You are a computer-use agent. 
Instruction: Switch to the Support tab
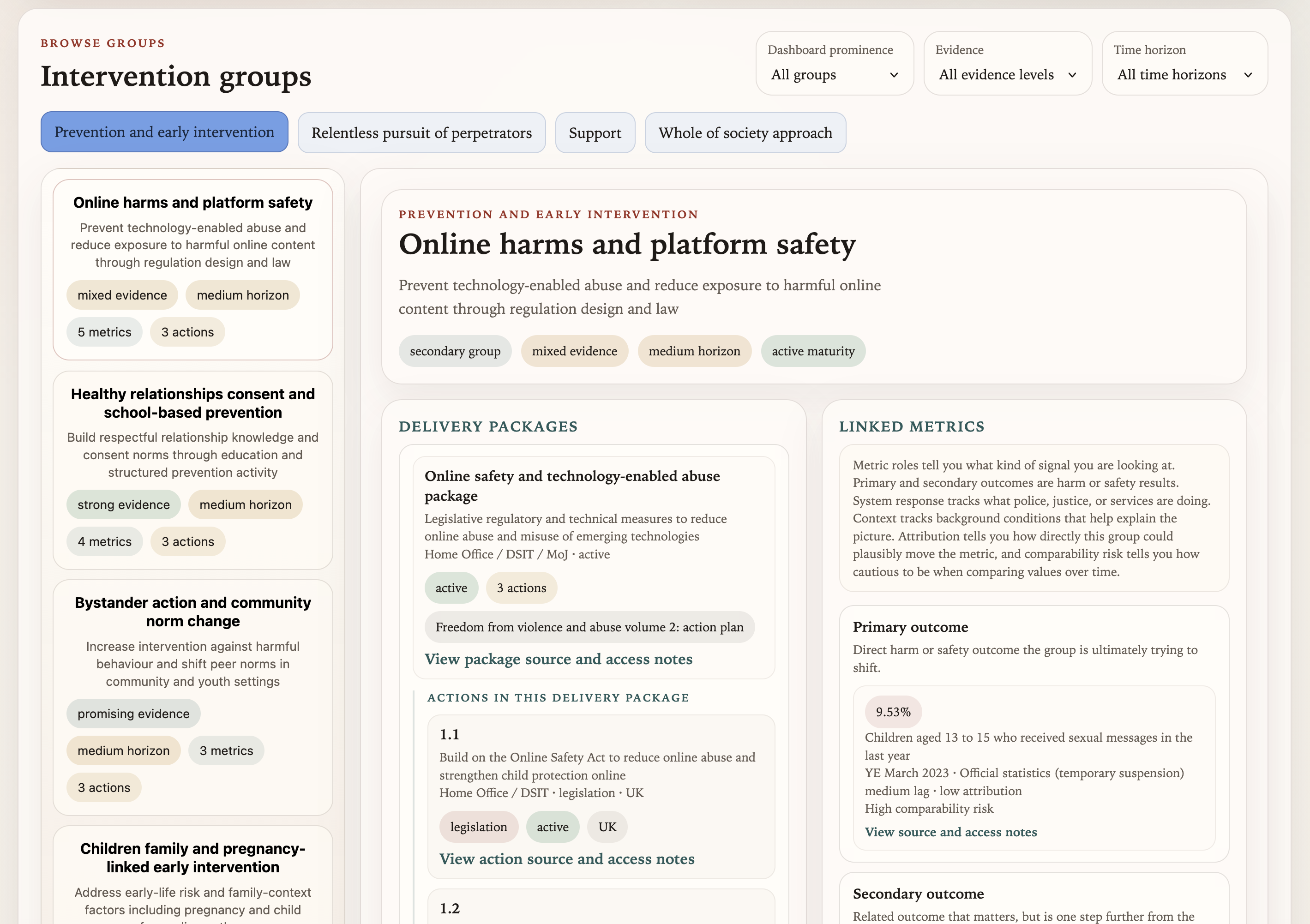point(595,133)
